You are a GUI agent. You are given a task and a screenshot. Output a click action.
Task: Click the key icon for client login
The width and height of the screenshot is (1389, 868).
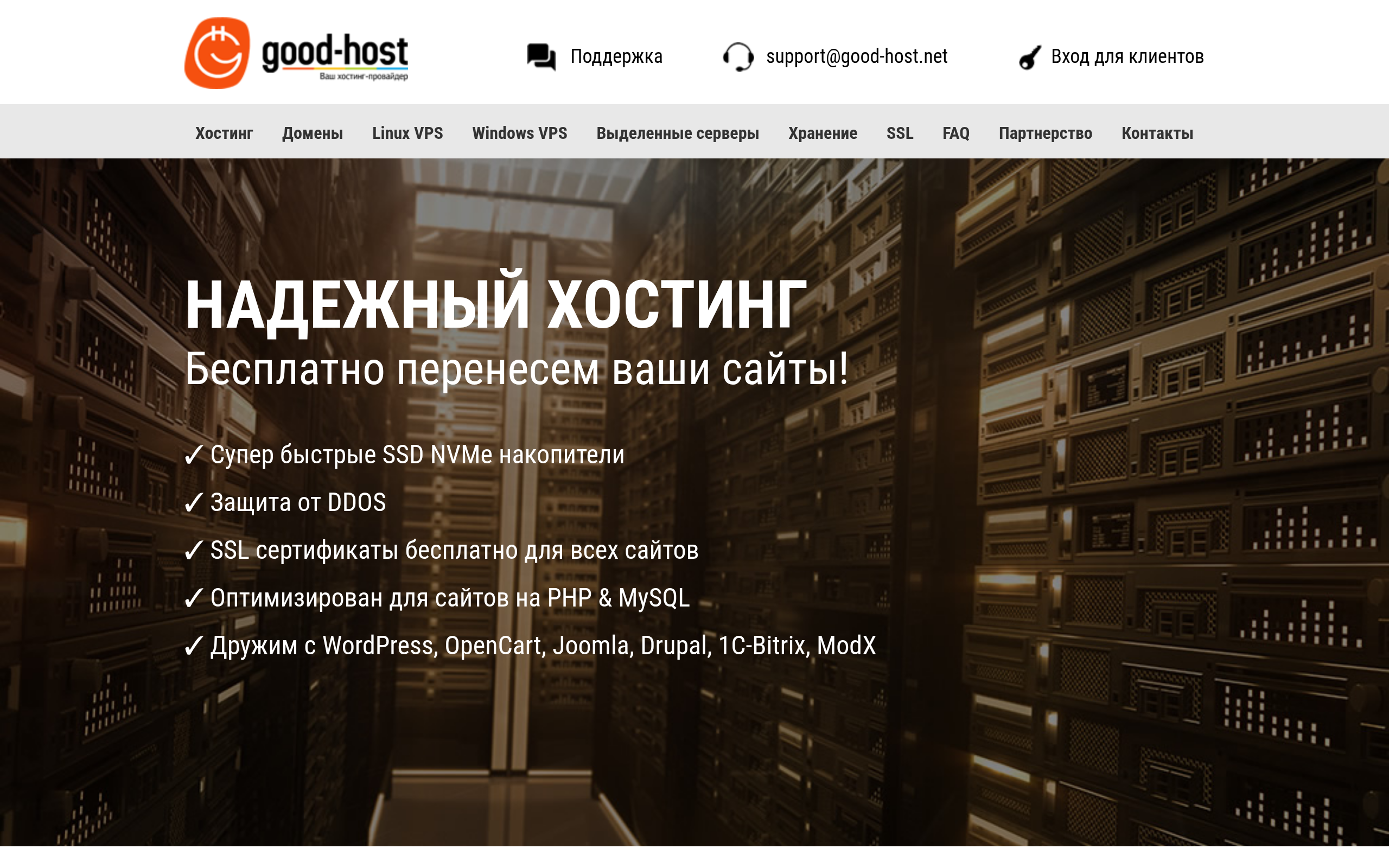(x=1030, y=57)
